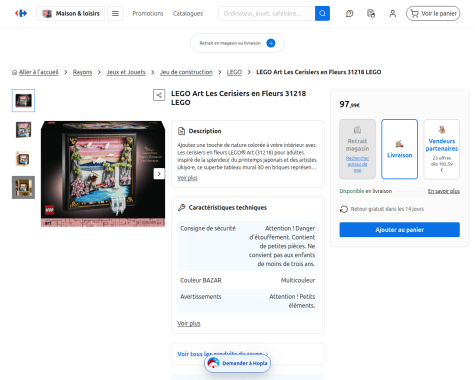The width and height of the screenshot is (475, 380).
Task: Open the LEGO breadcrumb link
Action: (x=234, y=72)
